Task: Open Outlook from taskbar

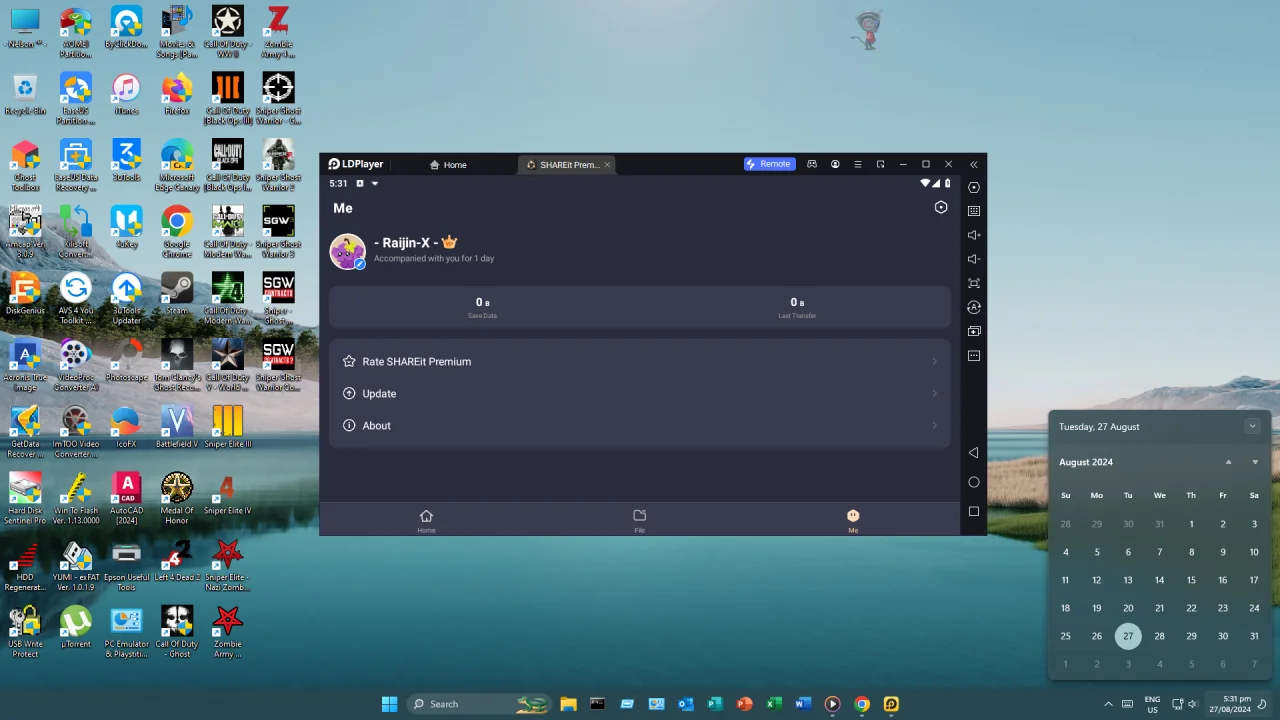Action: coord(685,704)
